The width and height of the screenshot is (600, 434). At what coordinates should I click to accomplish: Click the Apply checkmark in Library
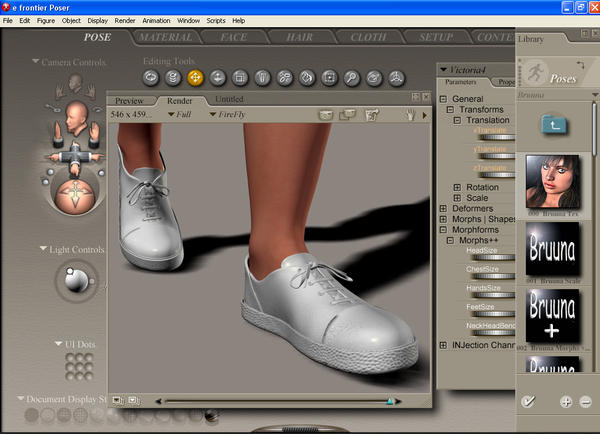pos(528,401)
